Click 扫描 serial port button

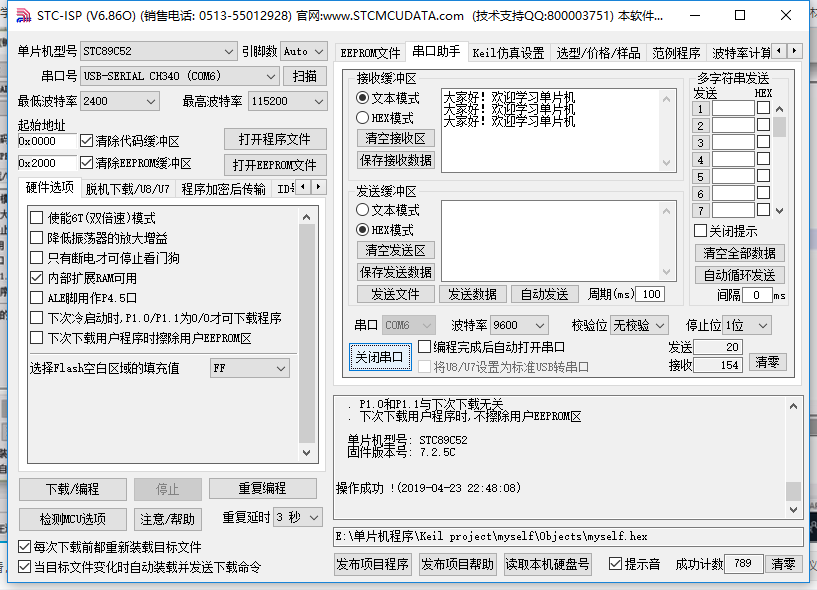(305, 76)
